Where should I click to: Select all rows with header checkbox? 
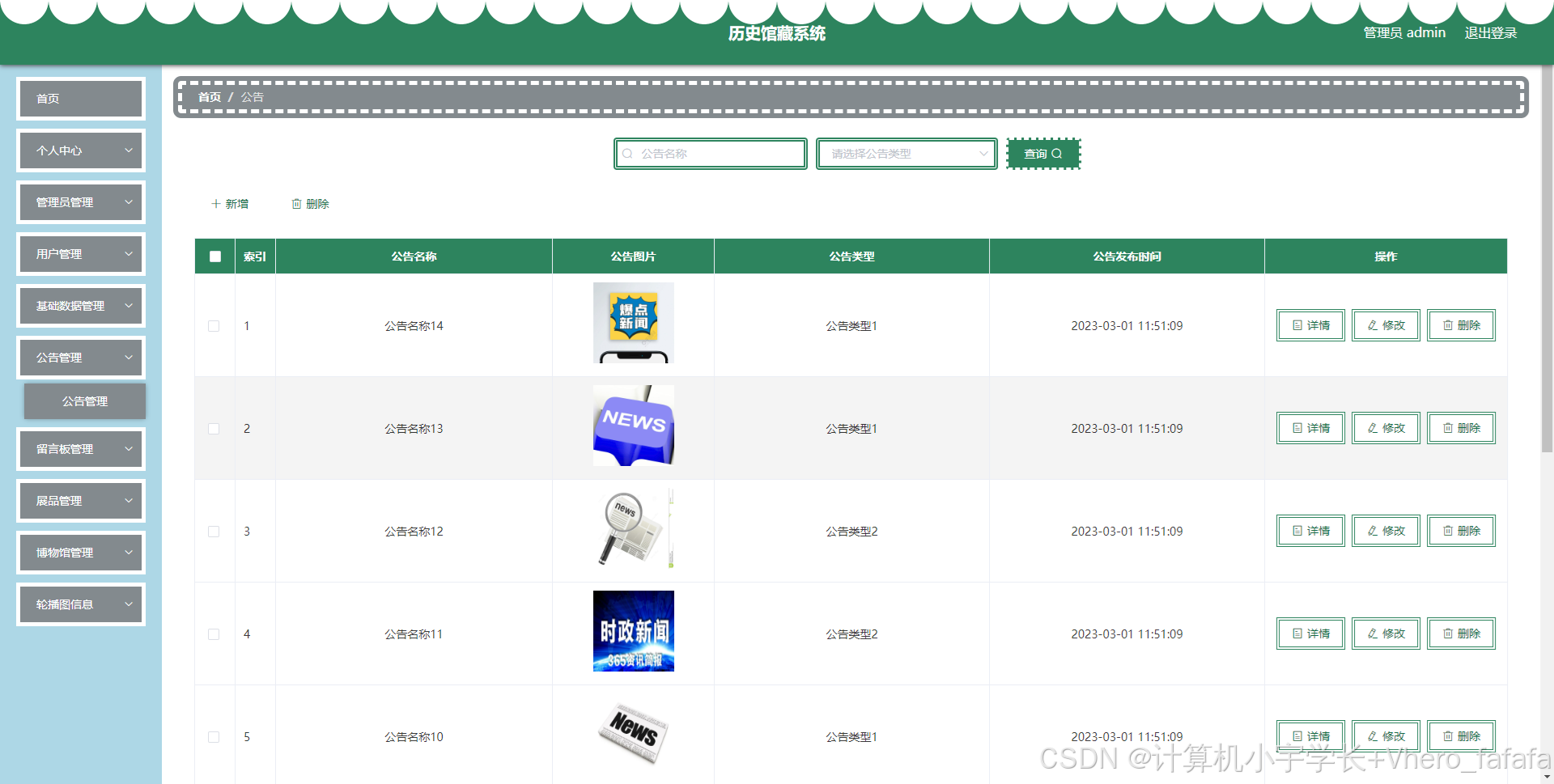(215, 256)
